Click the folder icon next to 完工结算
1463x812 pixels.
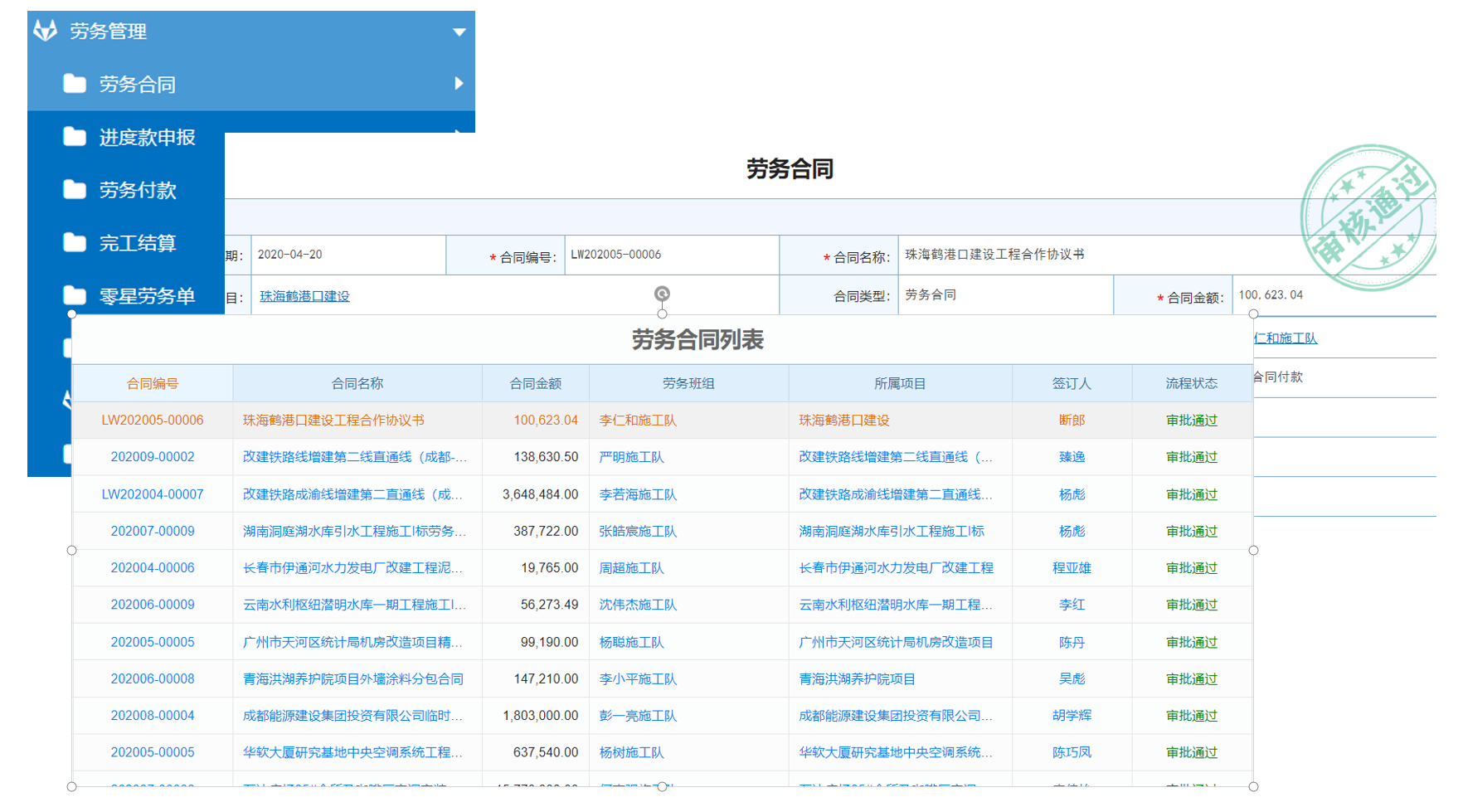[x=75, y=243]
